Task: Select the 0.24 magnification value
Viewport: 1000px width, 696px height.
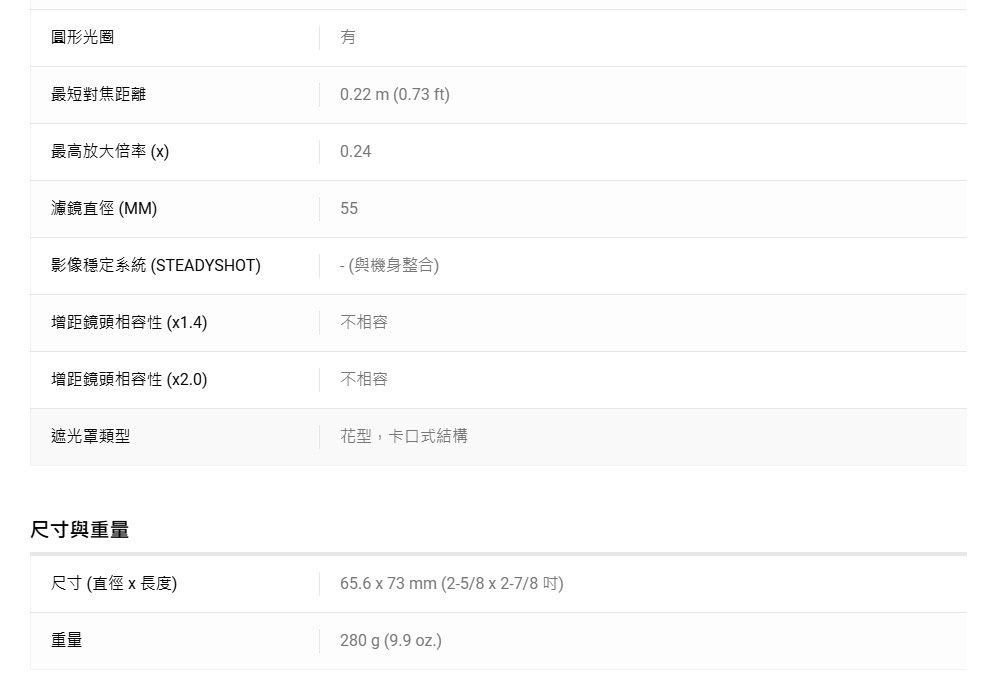Action: pos(355,151)
